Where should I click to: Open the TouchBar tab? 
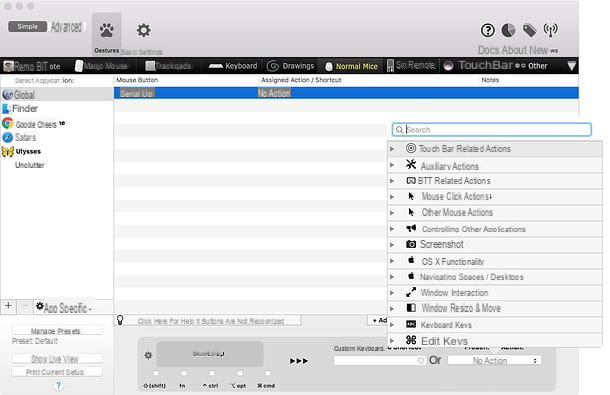pos(479,65)
